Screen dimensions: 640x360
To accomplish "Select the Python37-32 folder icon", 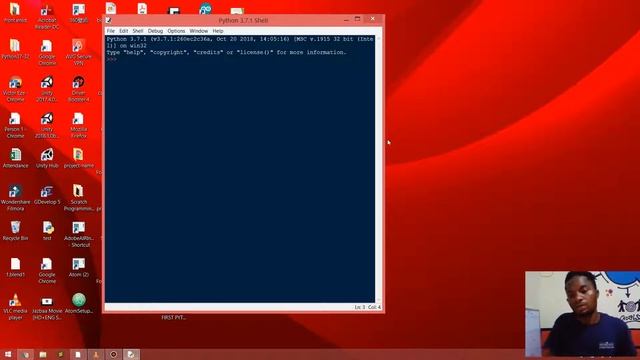I will pyautogui.click(x=15, y=49).
